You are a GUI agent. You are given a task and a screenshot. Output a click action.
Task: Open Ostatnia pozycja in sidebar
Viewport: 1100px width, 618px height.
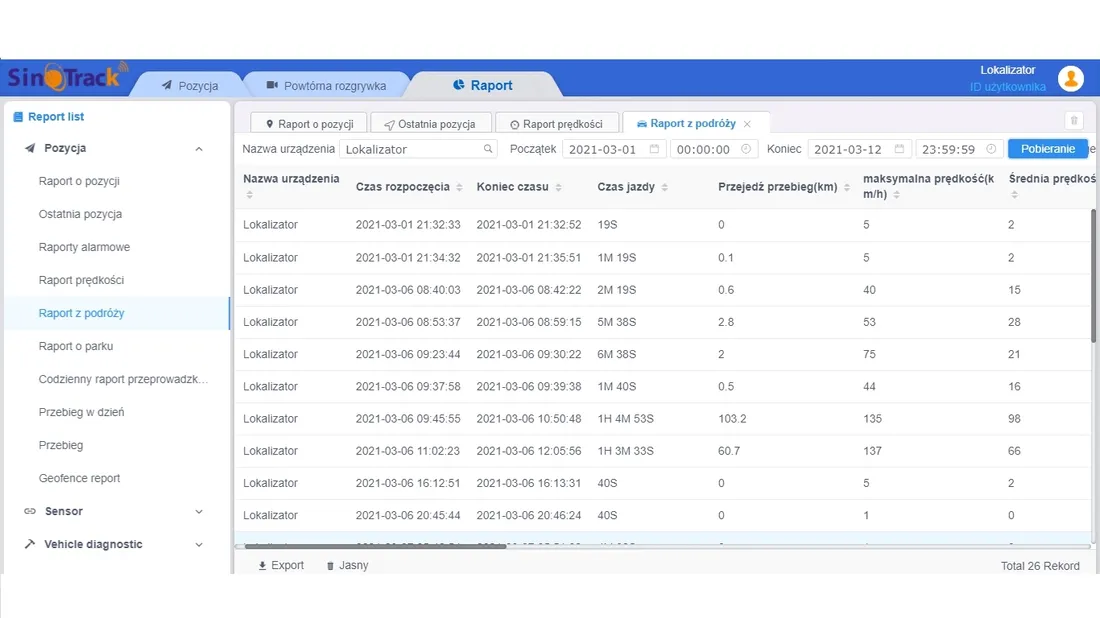click(80, 214)
